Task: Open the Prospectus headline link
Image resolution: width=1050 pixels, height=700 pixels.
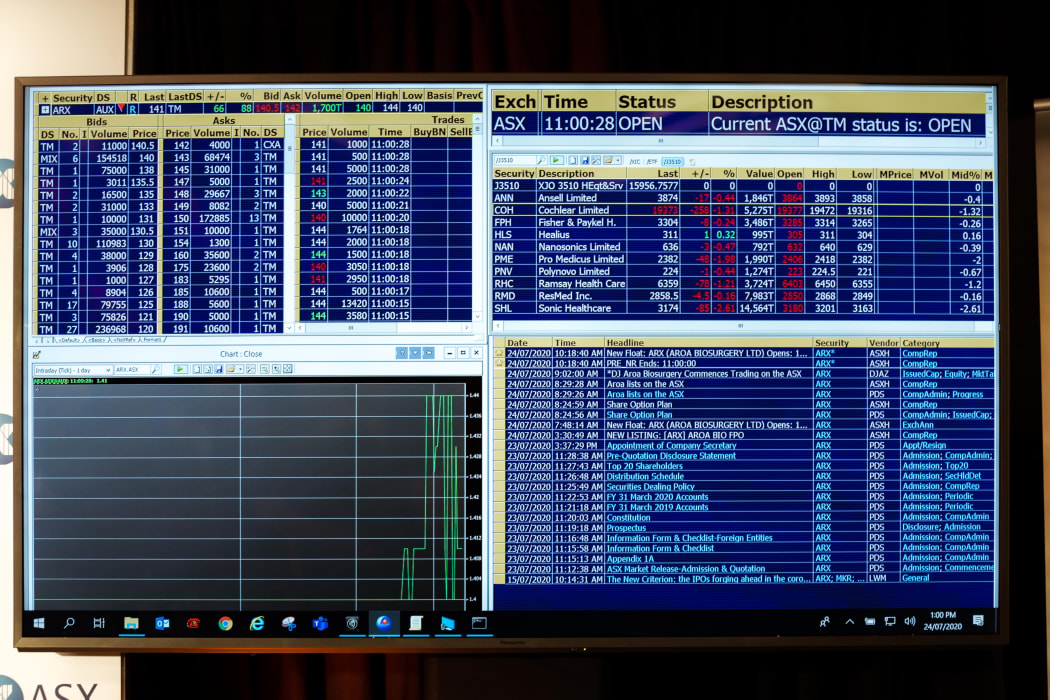Action: click(626, 528)
